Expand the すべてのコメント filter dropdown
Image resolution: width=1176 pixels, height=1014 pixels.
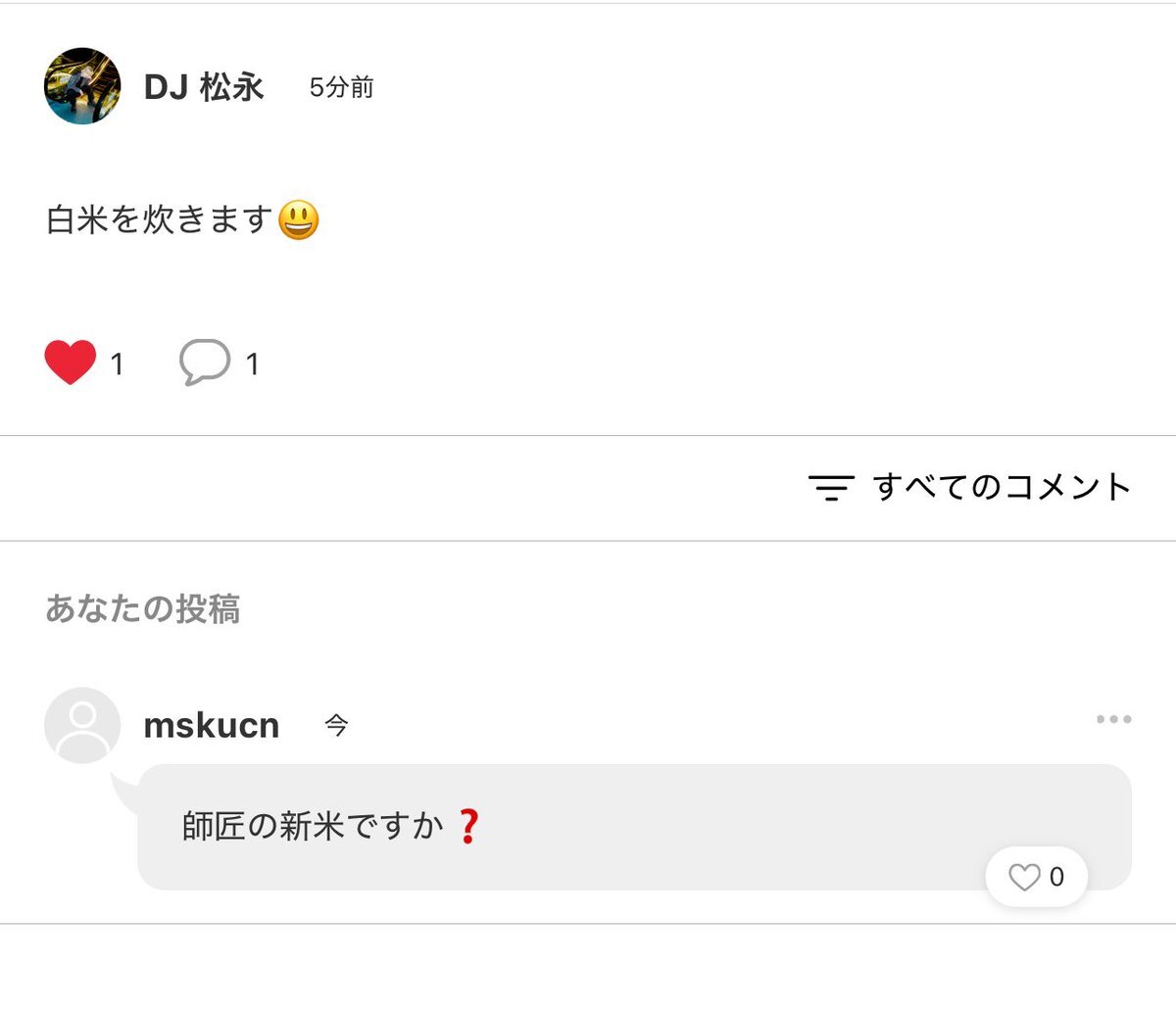(x=1002, y=487)
